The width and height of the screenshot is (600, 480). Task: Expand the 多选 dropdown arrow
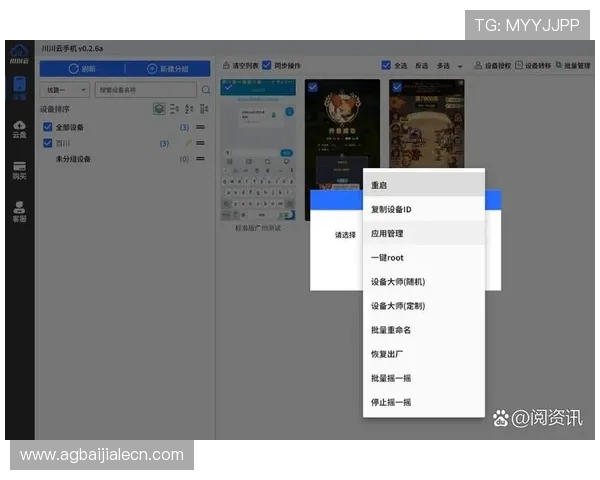point(460,66)
